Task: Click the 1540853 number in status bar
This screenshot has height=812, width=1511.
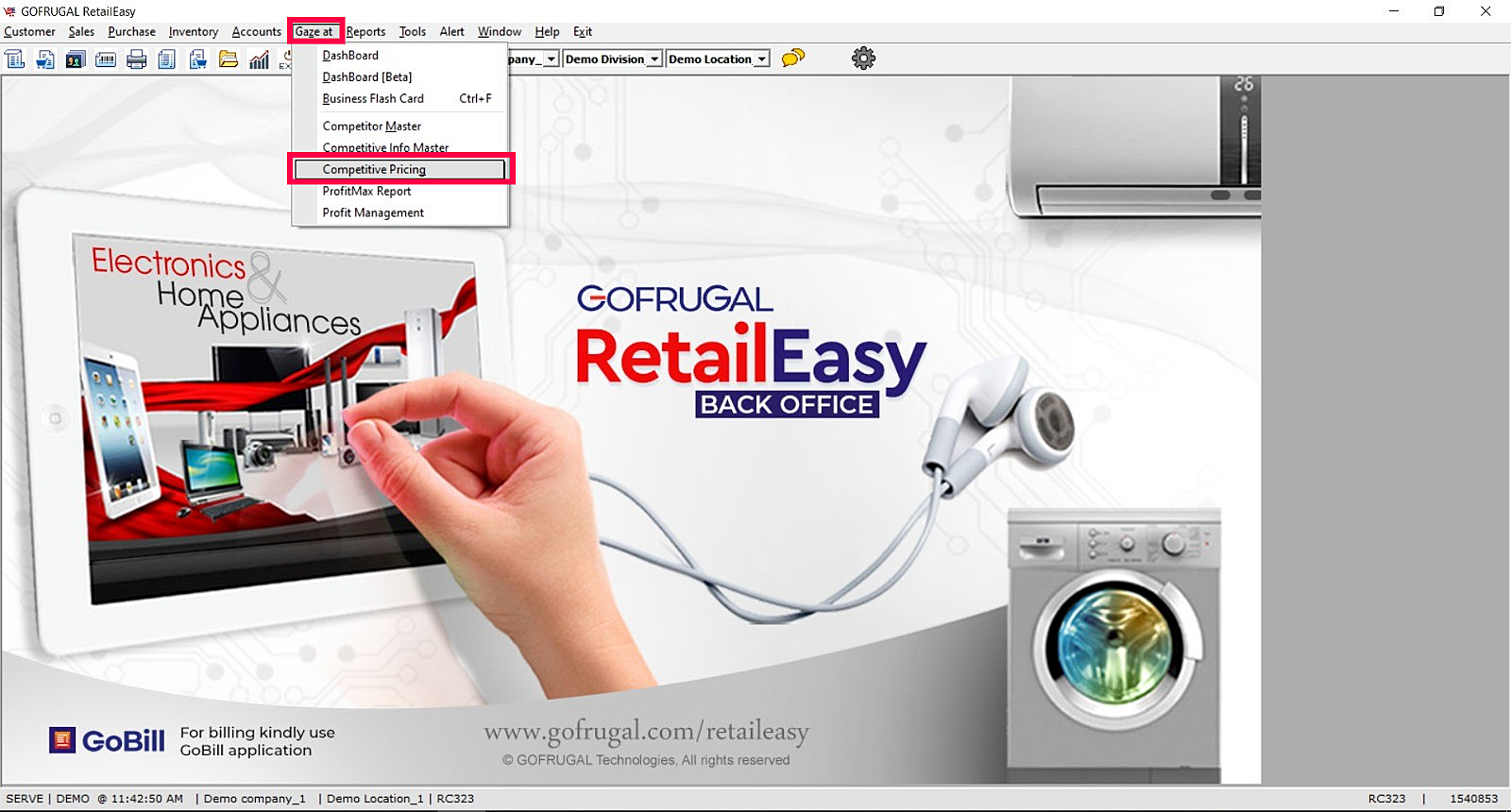Action: pos(1474,799)
